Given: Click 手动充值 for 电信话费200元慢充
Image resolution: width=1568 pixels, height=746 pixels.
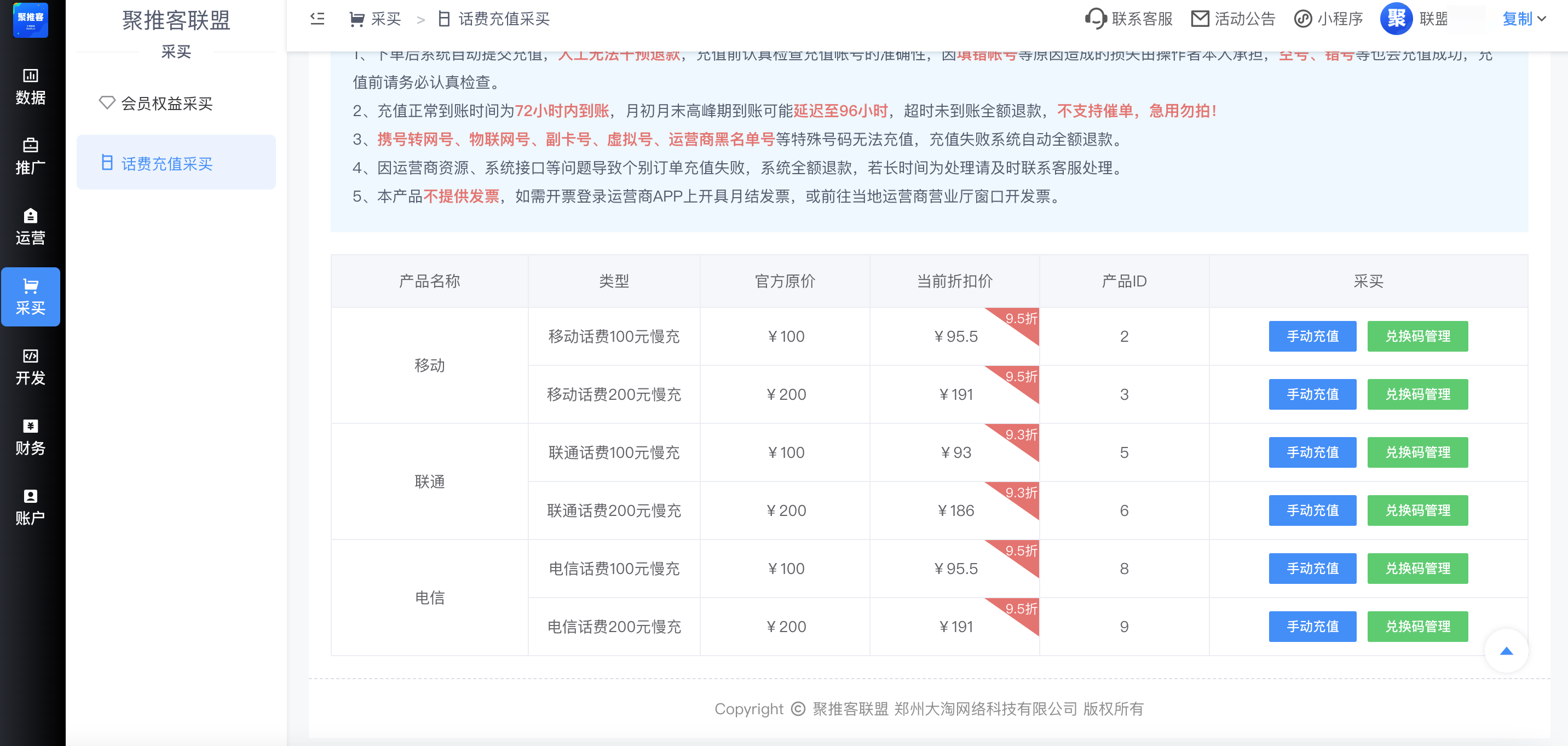Looking at the screenshot, I should (1312, 626).
